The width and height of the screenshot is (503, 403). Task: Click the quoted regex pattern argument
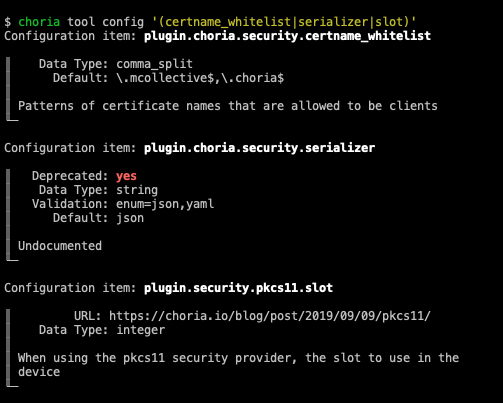coord(284,22)
